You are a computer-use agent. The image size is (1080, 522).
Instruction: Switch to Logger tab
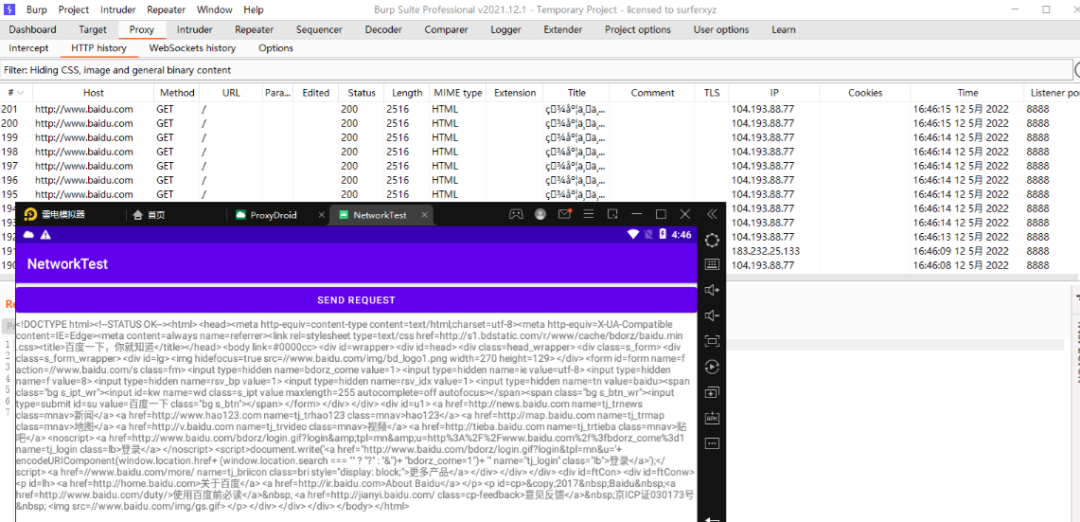(x=506, y=30)
